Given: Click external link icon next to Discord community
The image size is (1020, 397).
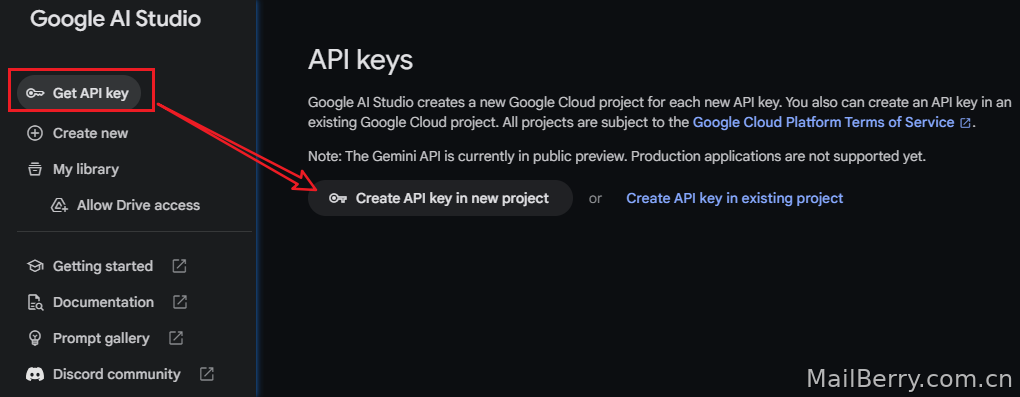Looking at the screenshot, I should [207, 374].
